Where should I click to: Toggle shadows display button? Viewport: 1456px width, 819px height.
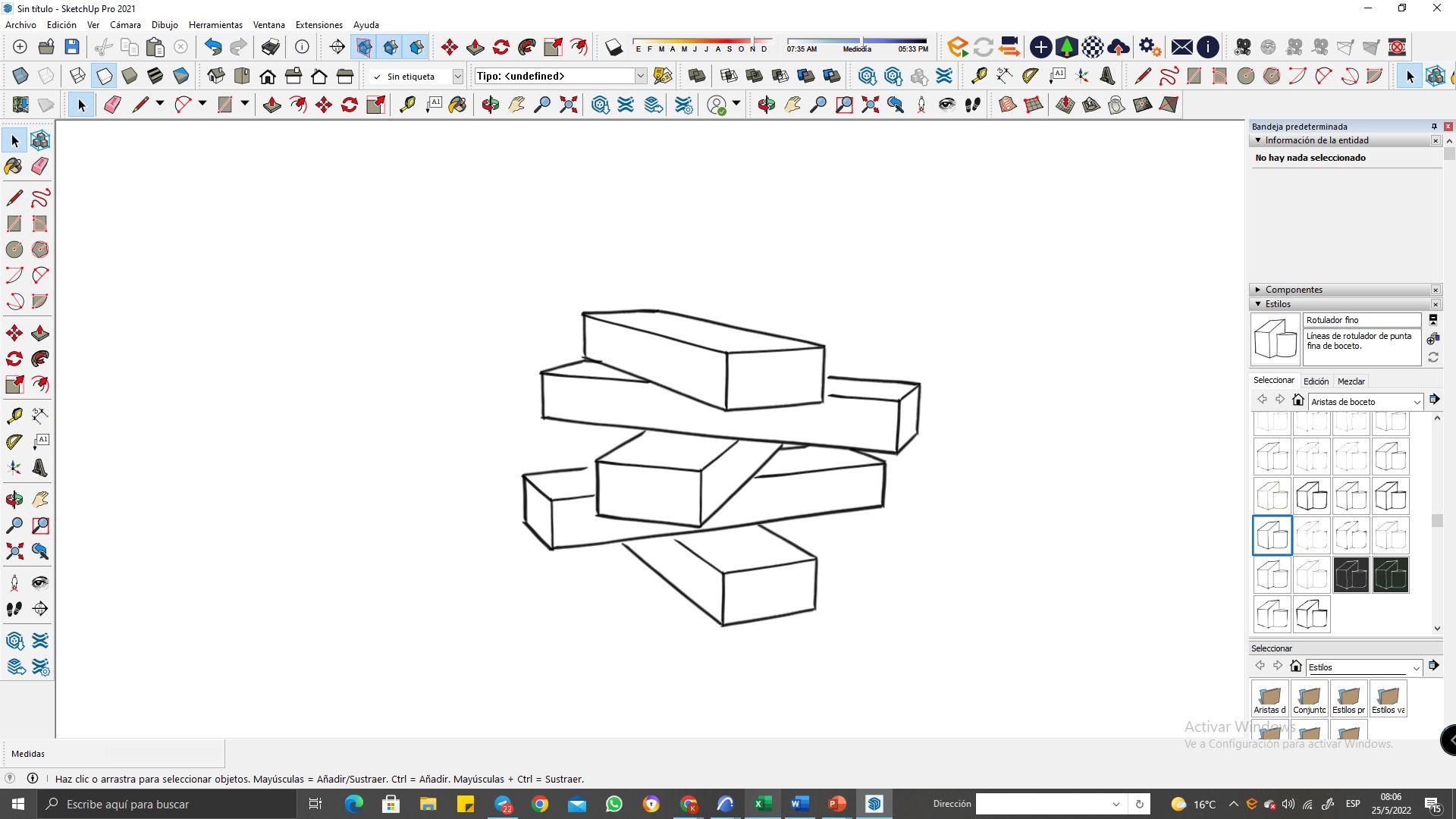tap(613, 47)
